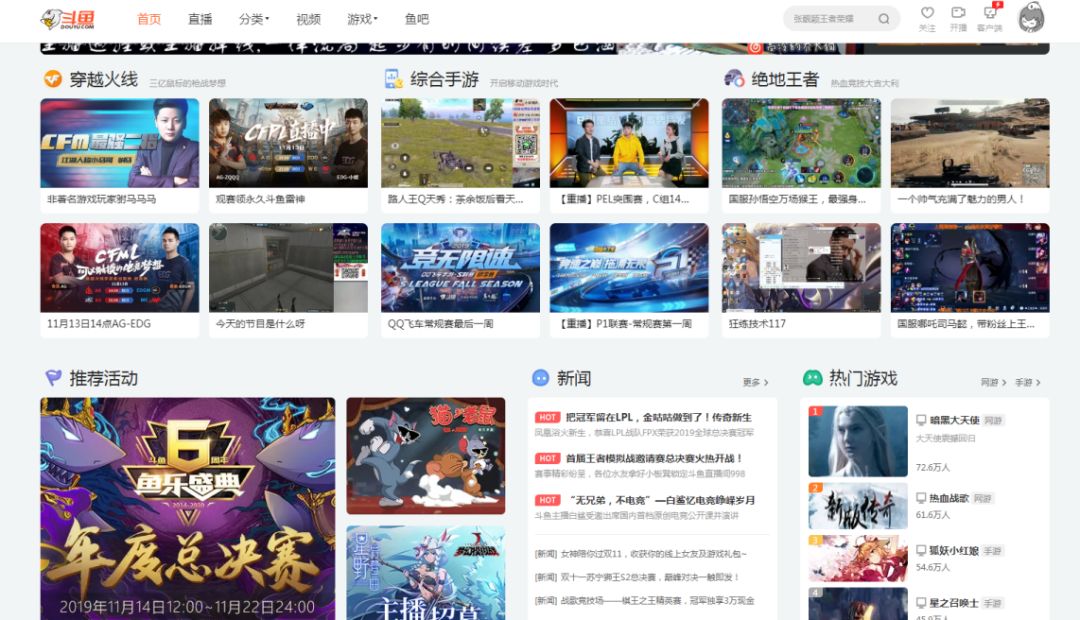
Task: Open stream 国服孙悟空万场猴王 thumbnail
Action: 801,143
